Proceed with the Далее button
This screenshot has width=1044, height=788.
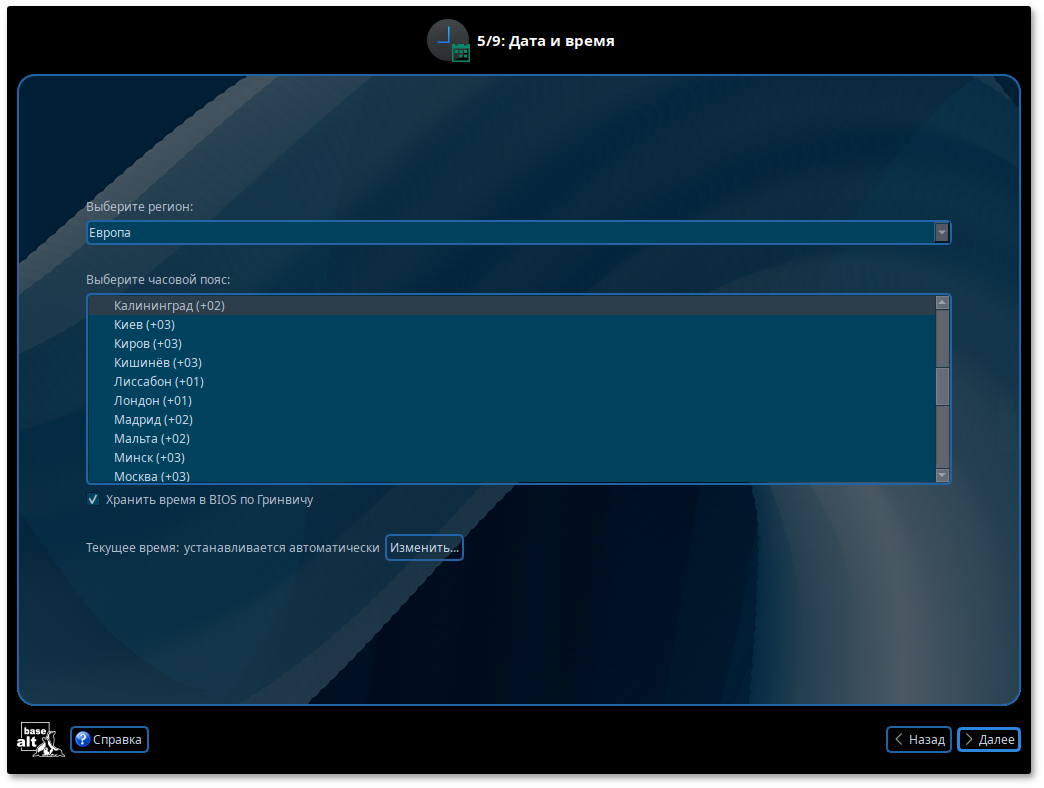[x=988, y=740]
